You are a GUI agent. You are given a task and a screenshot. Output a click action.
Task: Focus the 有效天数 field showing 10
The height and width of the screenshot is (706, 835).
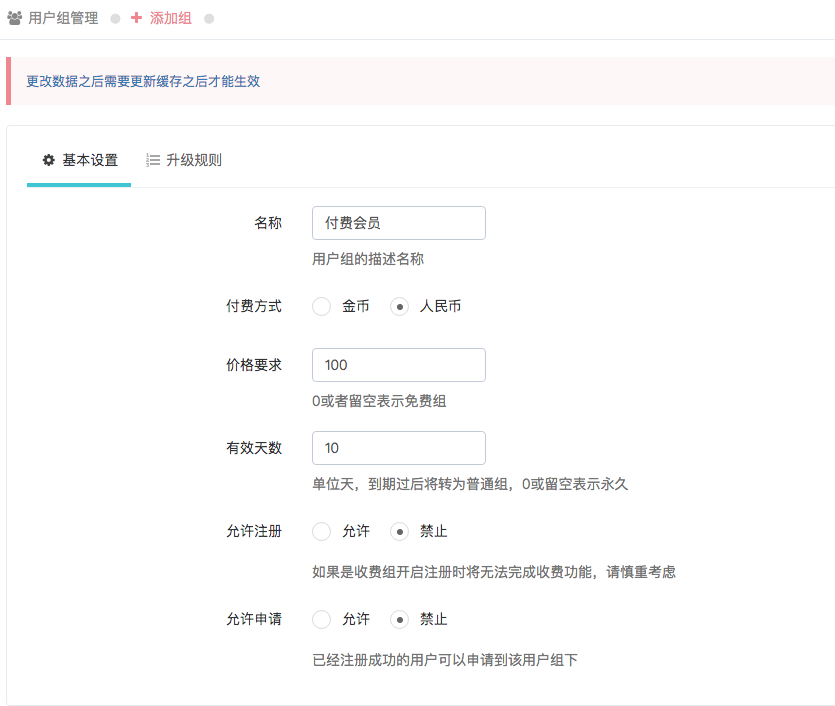399,448
